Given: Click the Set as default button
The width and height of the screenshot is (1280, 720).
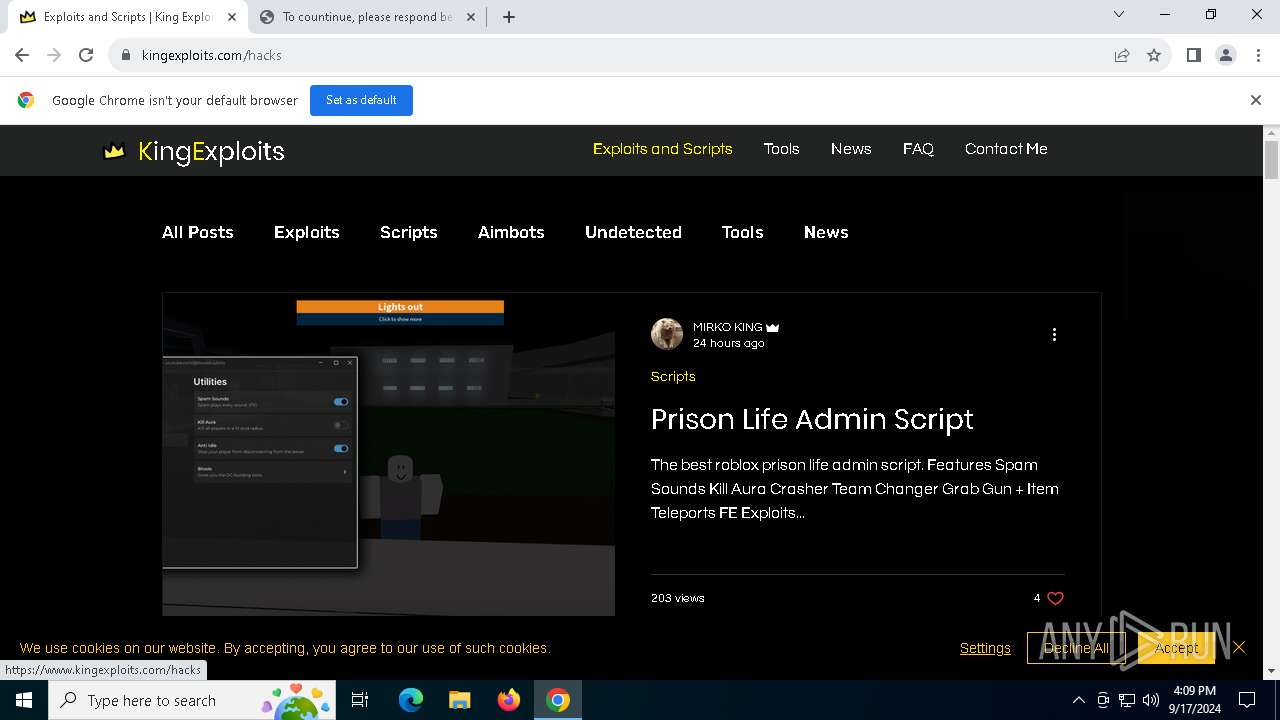Looking at the screenshot, I should 361,100.
